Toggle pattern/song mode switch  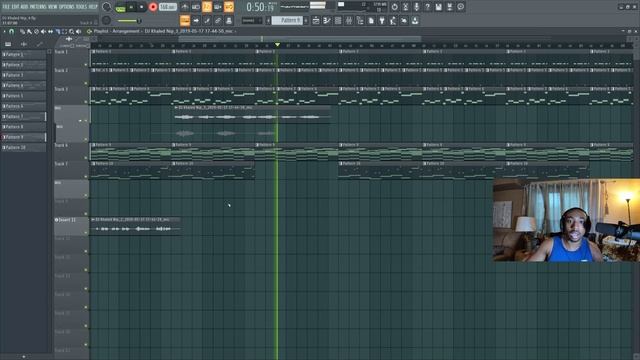tap(121, 8)
